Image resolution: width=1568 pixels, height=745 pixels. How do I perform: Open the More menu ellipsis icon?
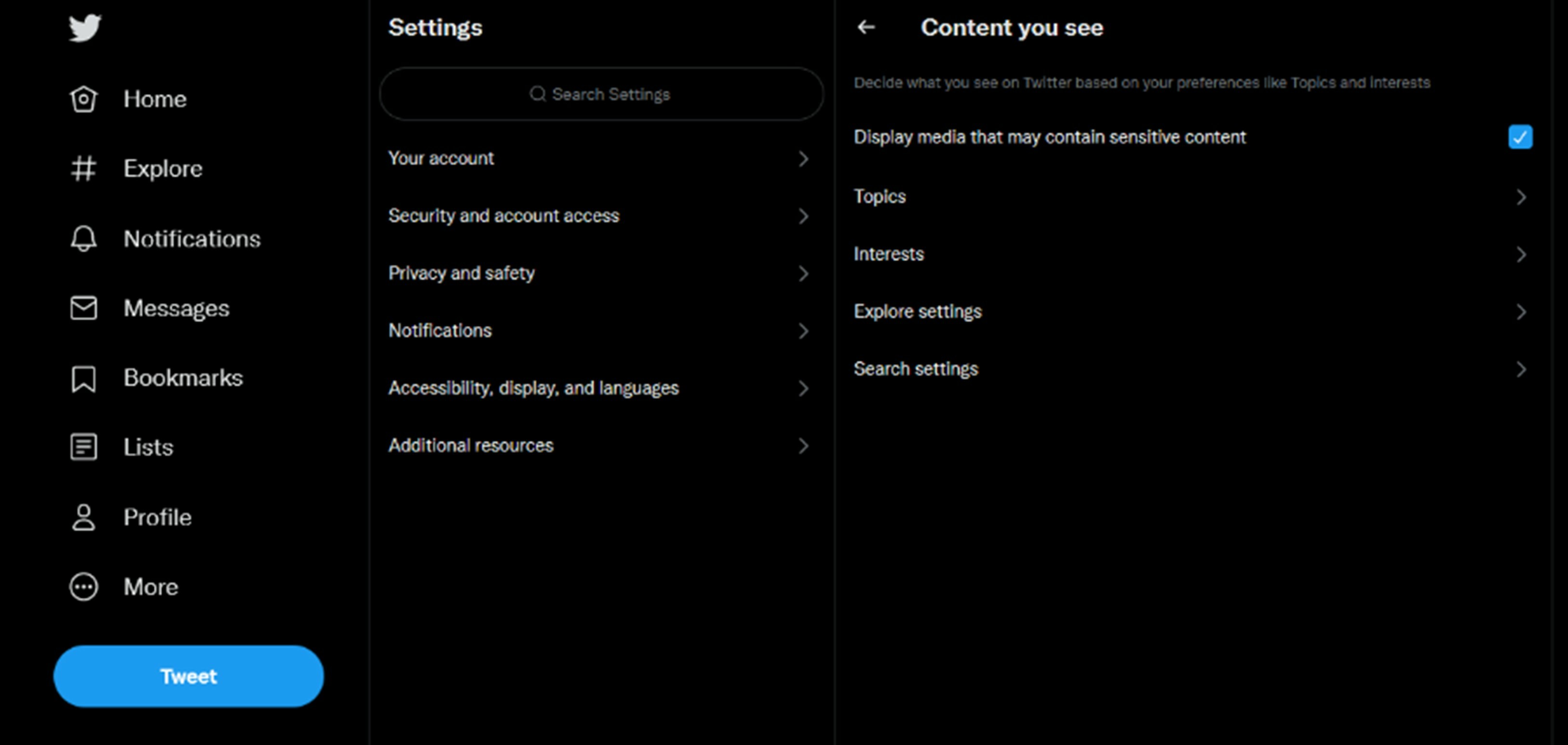(83, 587)
